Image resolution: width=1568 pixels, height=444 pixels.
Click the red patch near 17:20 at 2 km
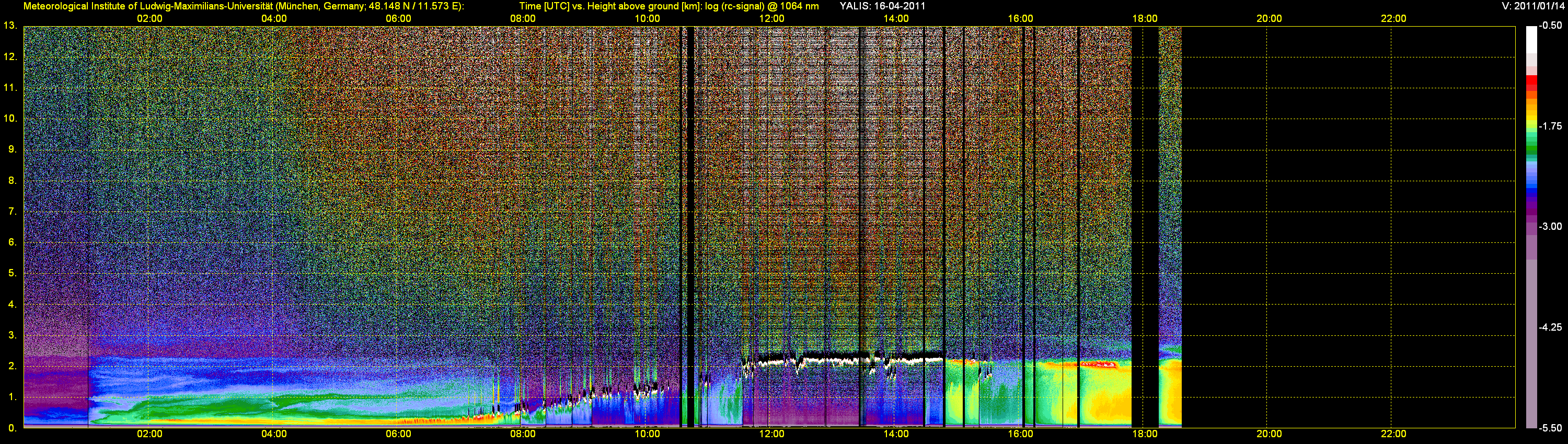pyautogui.click(x=1099, y=364)
